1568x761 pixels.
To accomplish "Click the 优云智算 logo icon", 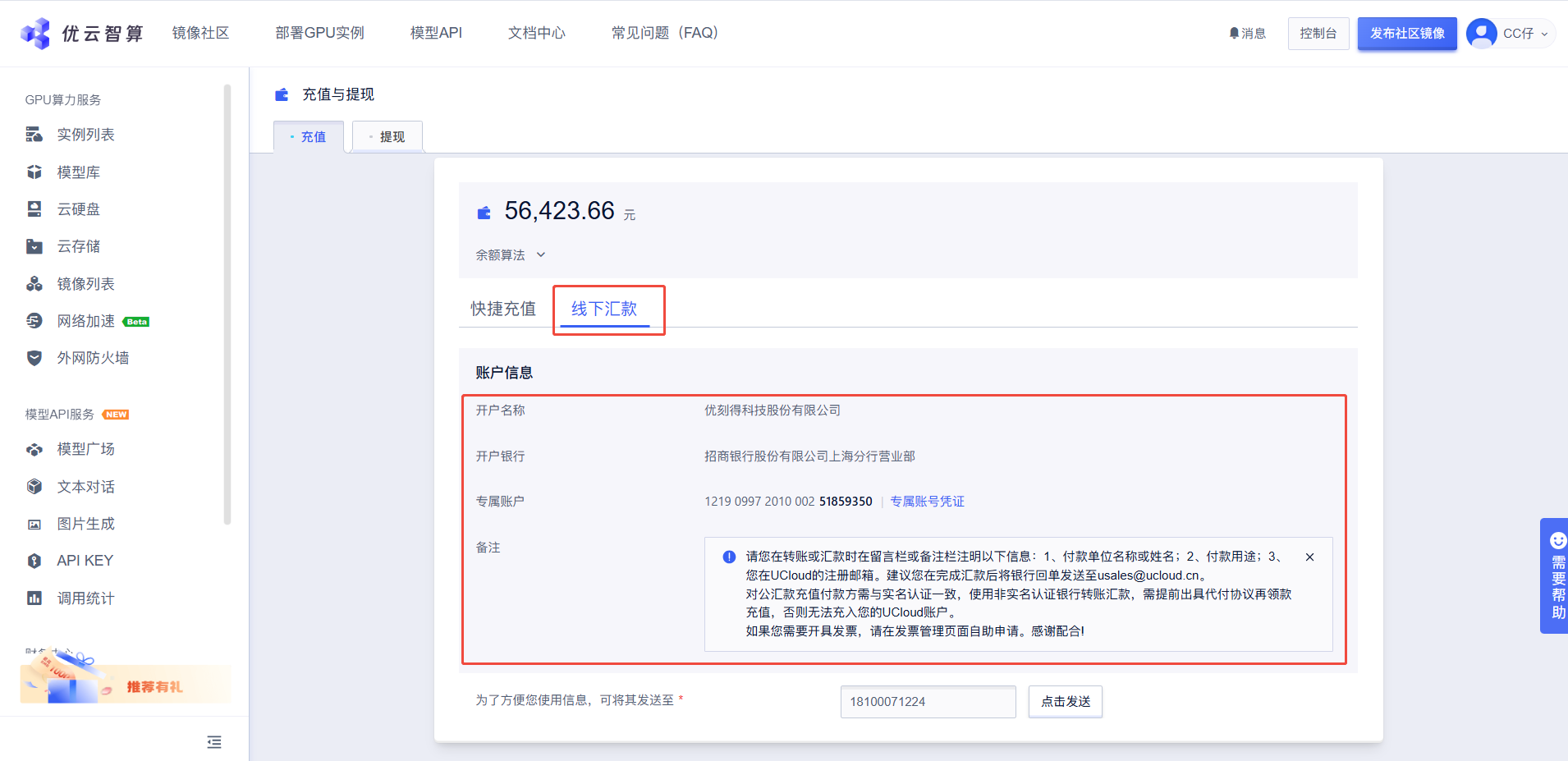I will tap(35, 34).
